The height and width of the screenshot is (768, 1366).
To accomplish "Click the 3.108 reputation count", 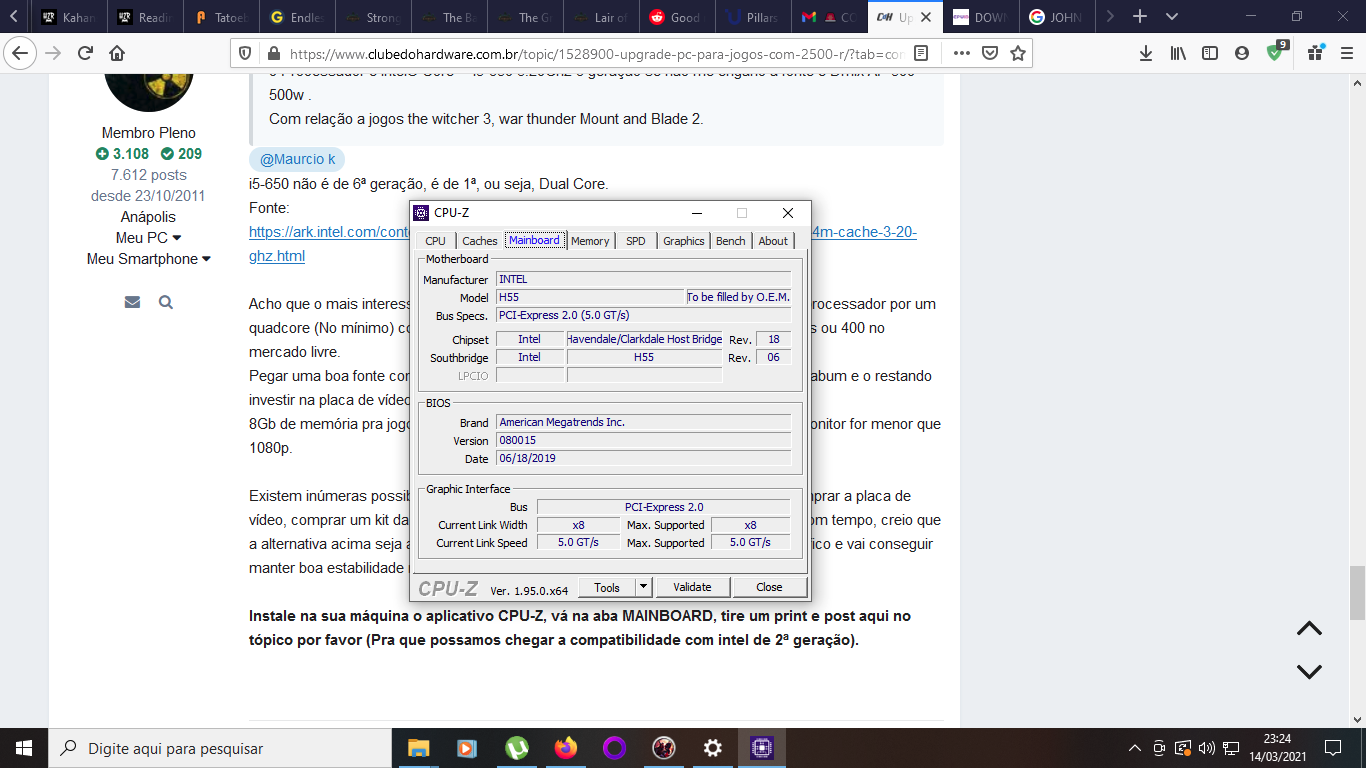I will click(x=122, y=154).
